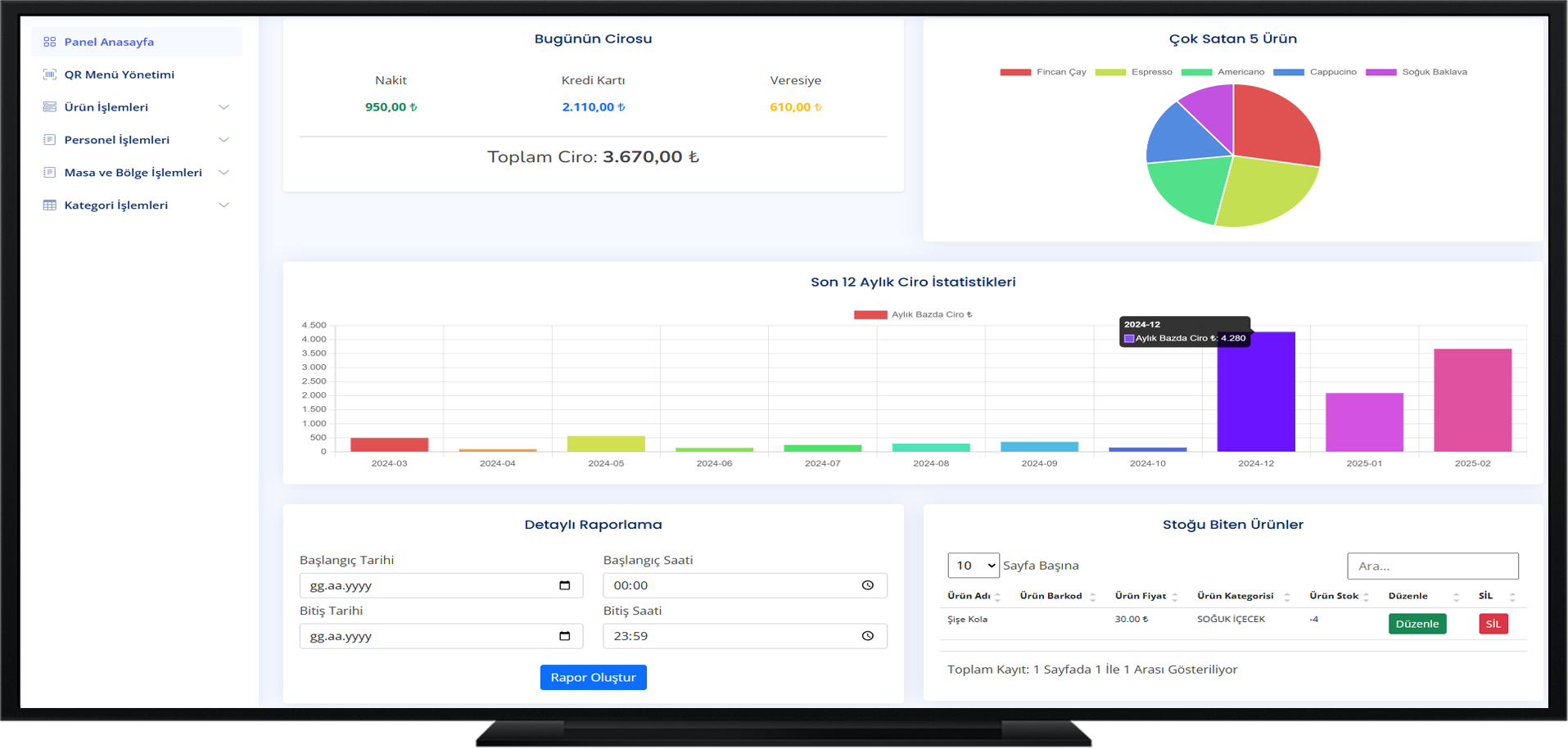1568x749 pixels.
Task: Toggle Aylık Bazda Ciro legend on bar chart
Action: point(913,314)
